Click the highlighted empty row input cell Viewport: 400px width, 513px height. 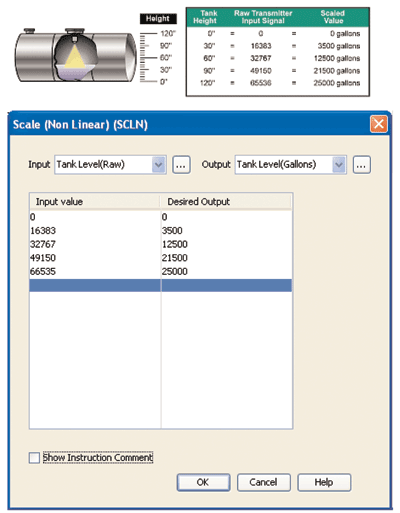tap(95, 286)
